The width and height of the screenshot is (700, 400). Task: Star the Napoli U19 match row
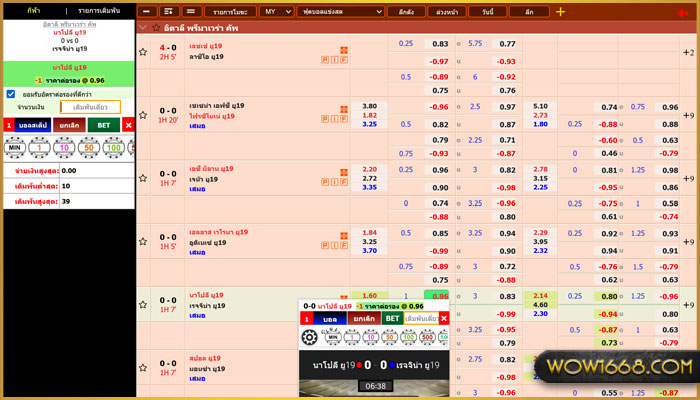[x=144, y=302]
